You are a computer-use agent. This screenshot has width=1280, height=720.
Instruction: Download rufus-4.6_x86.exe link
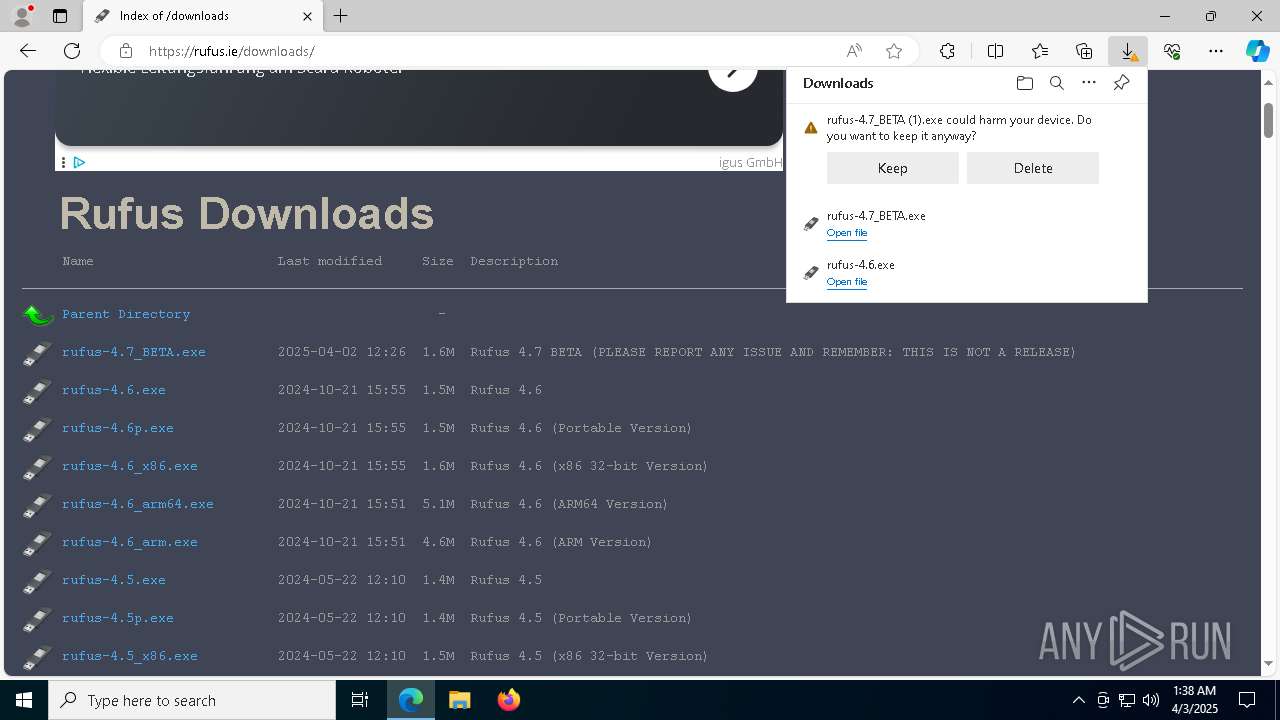pyautogui.click(x=130, y=466)
